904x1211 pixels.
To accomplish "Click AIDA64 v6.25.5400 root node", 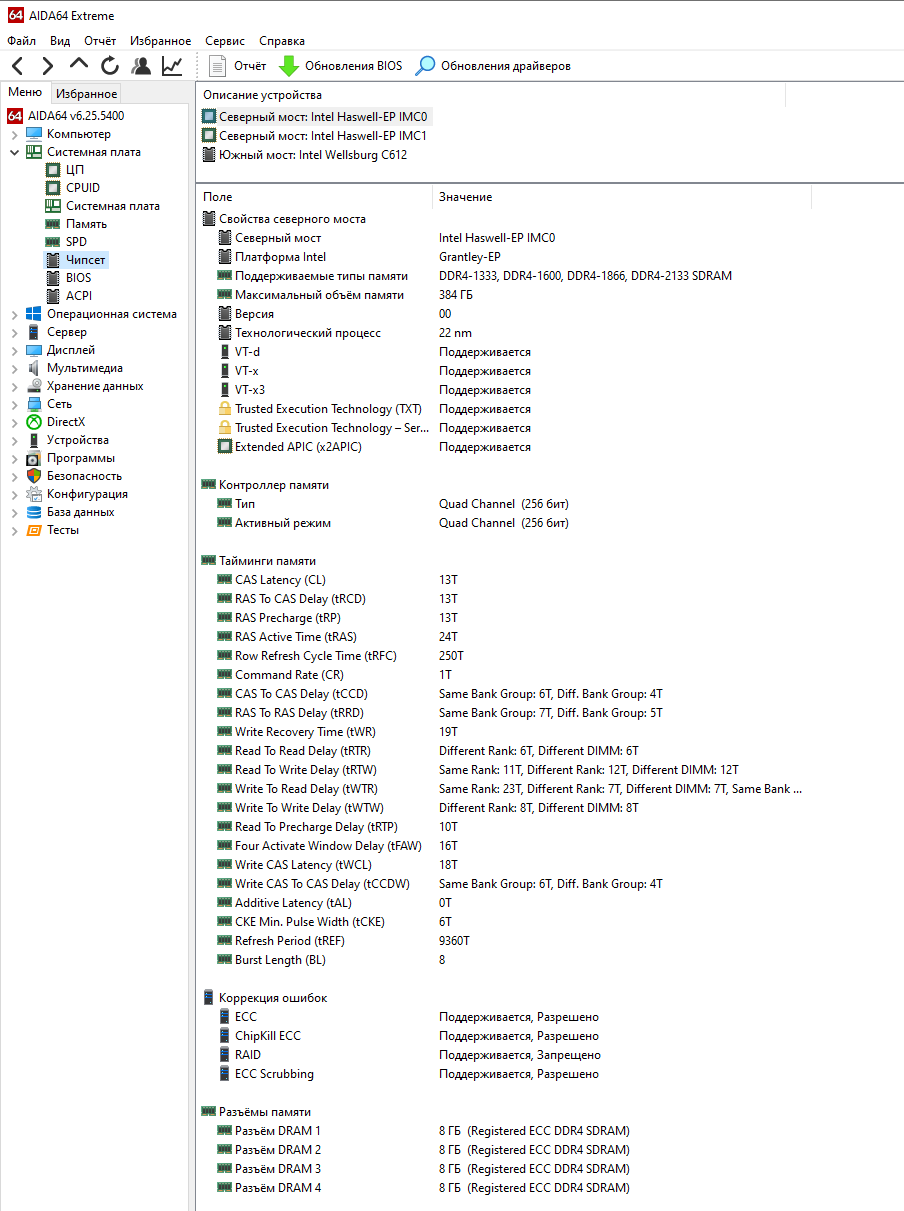I will point(76,116).
